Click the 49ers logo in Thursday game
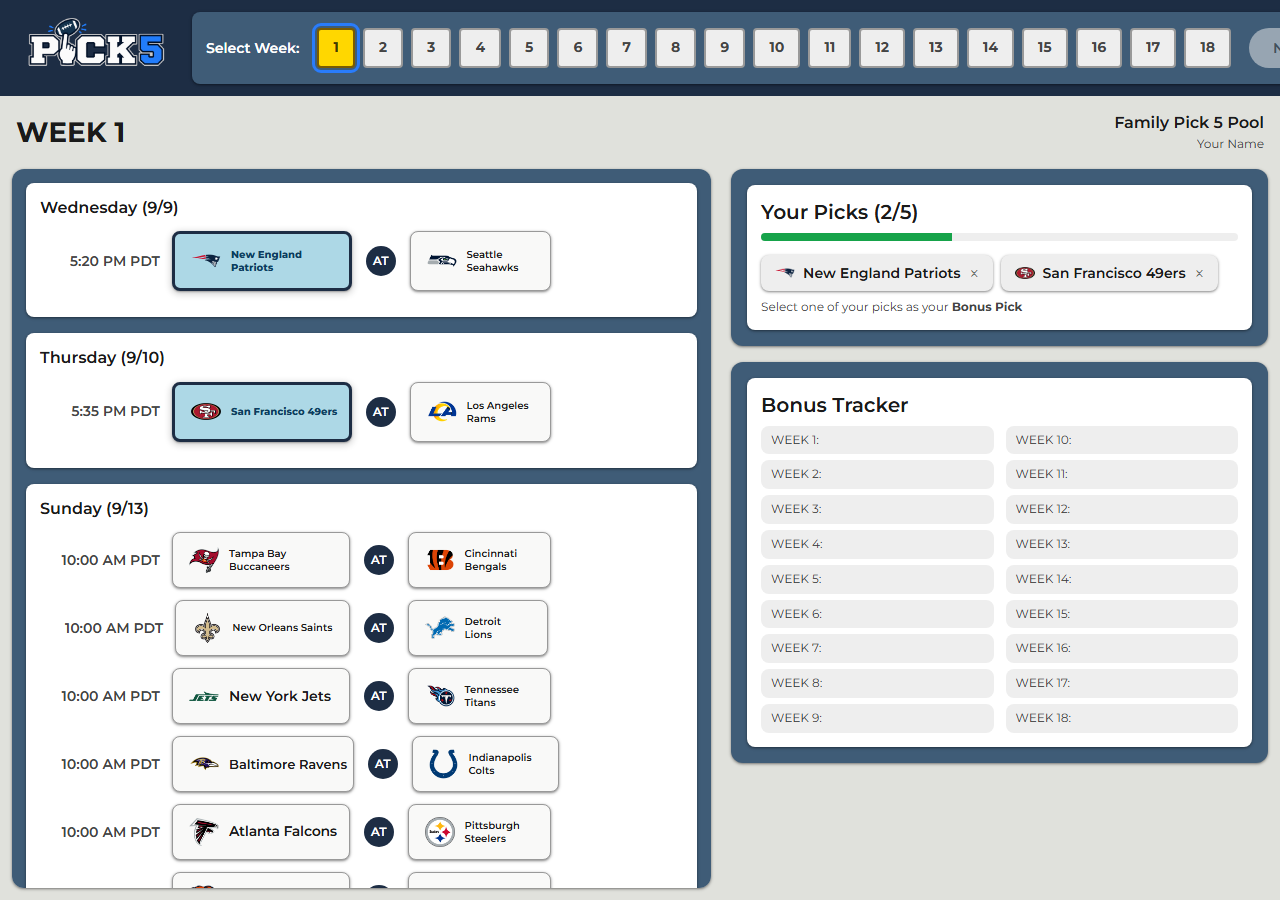Image resolution: width=1280 pixels, height=900 pixels. [206, 412]
